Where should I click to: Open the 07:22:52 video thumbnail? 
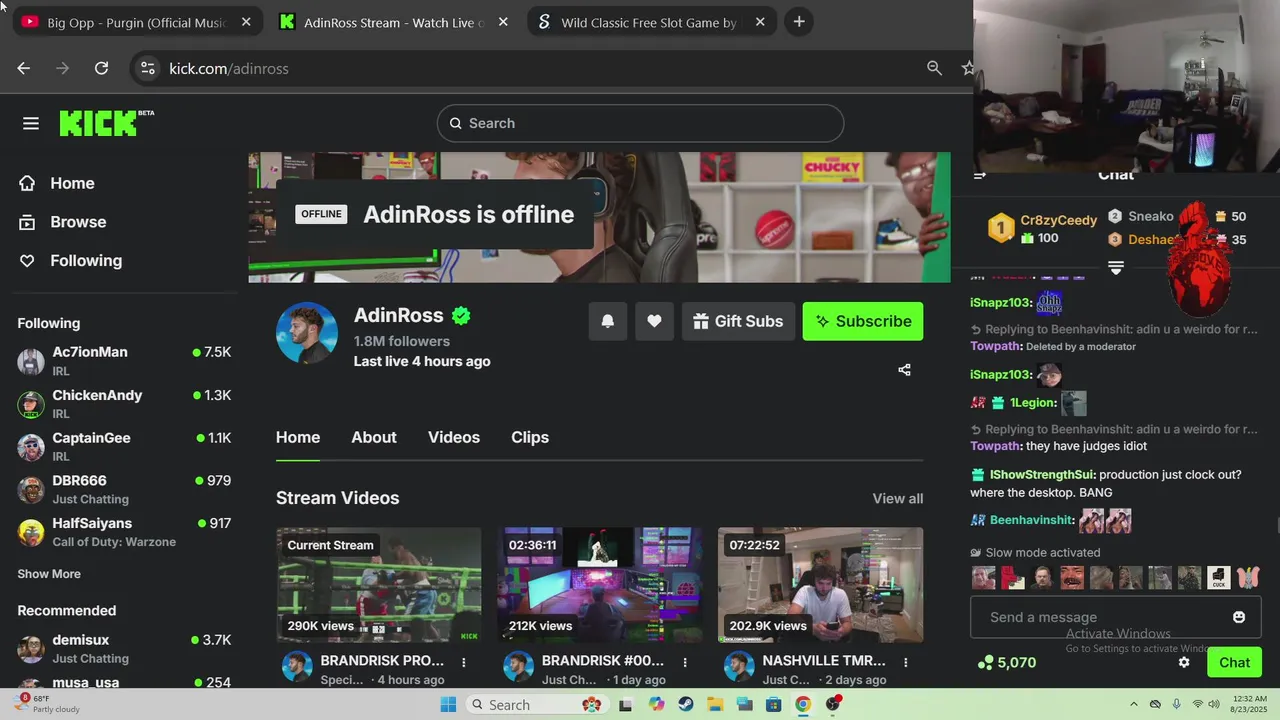point(820,585)
